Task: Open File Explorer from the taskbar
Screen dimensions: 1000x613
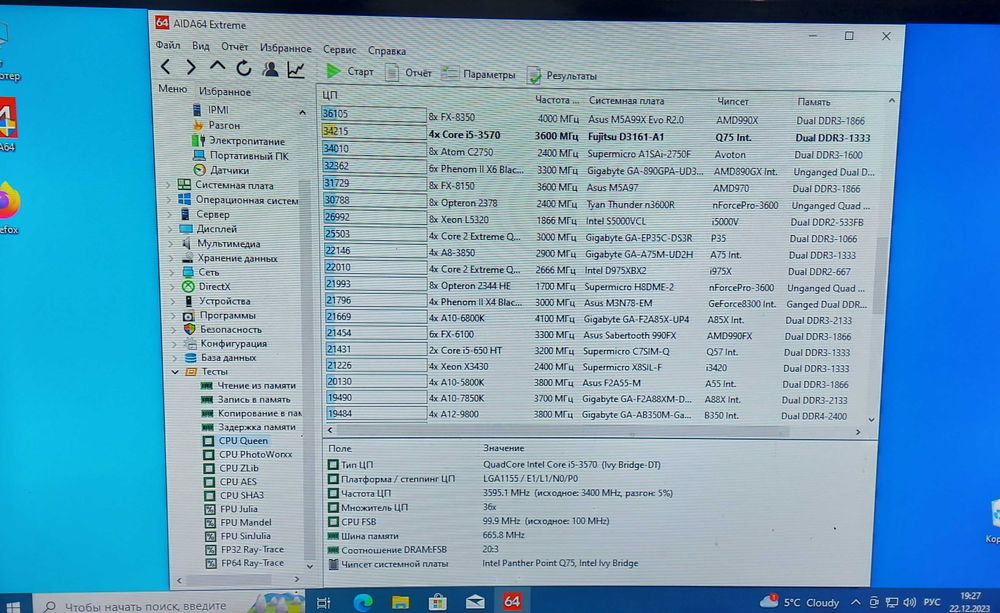Action: pyautogui.click(x=401, y=602)
